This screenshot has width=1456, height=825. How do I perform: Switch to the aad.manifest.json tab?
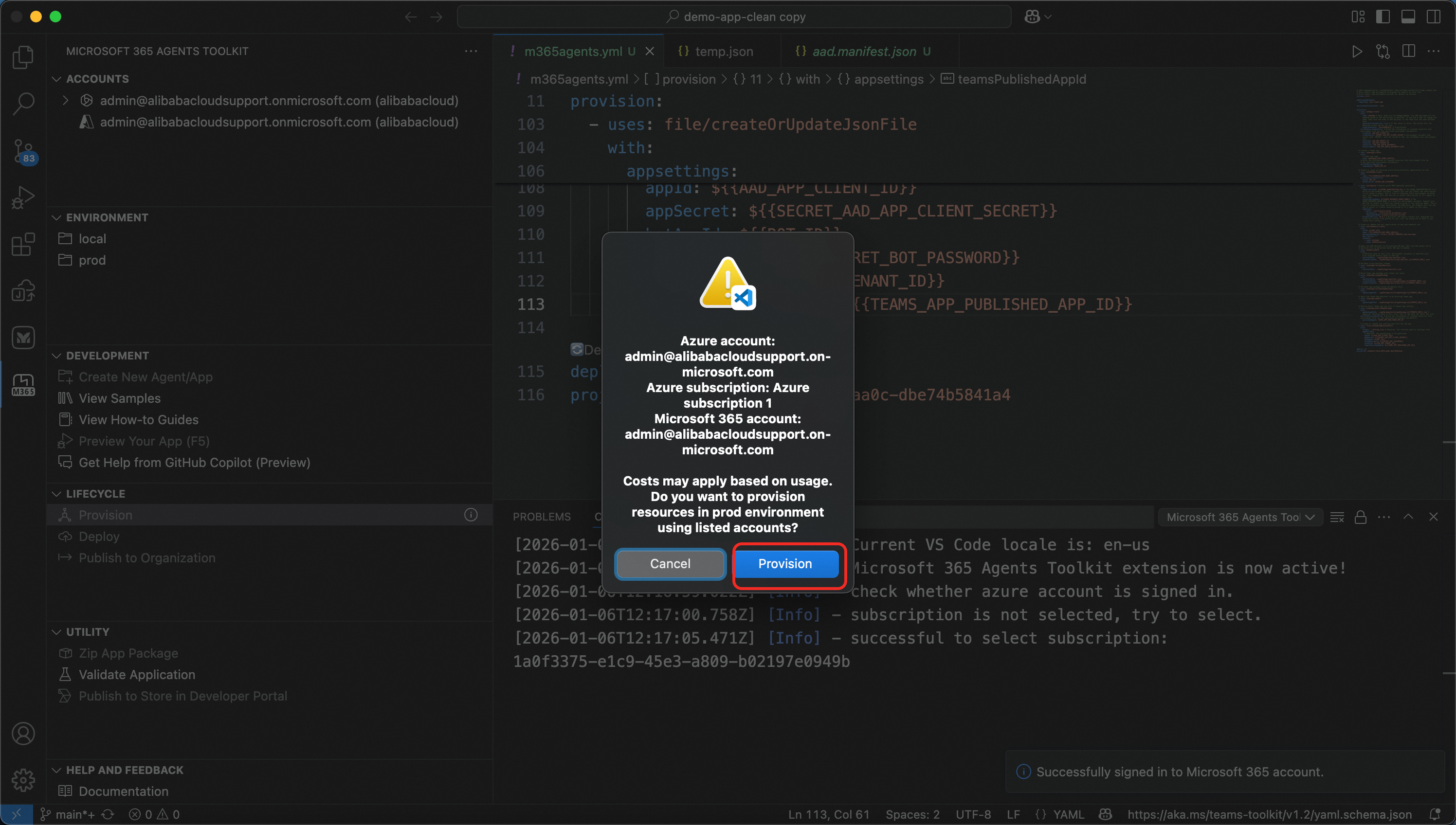tap(863, 51)
